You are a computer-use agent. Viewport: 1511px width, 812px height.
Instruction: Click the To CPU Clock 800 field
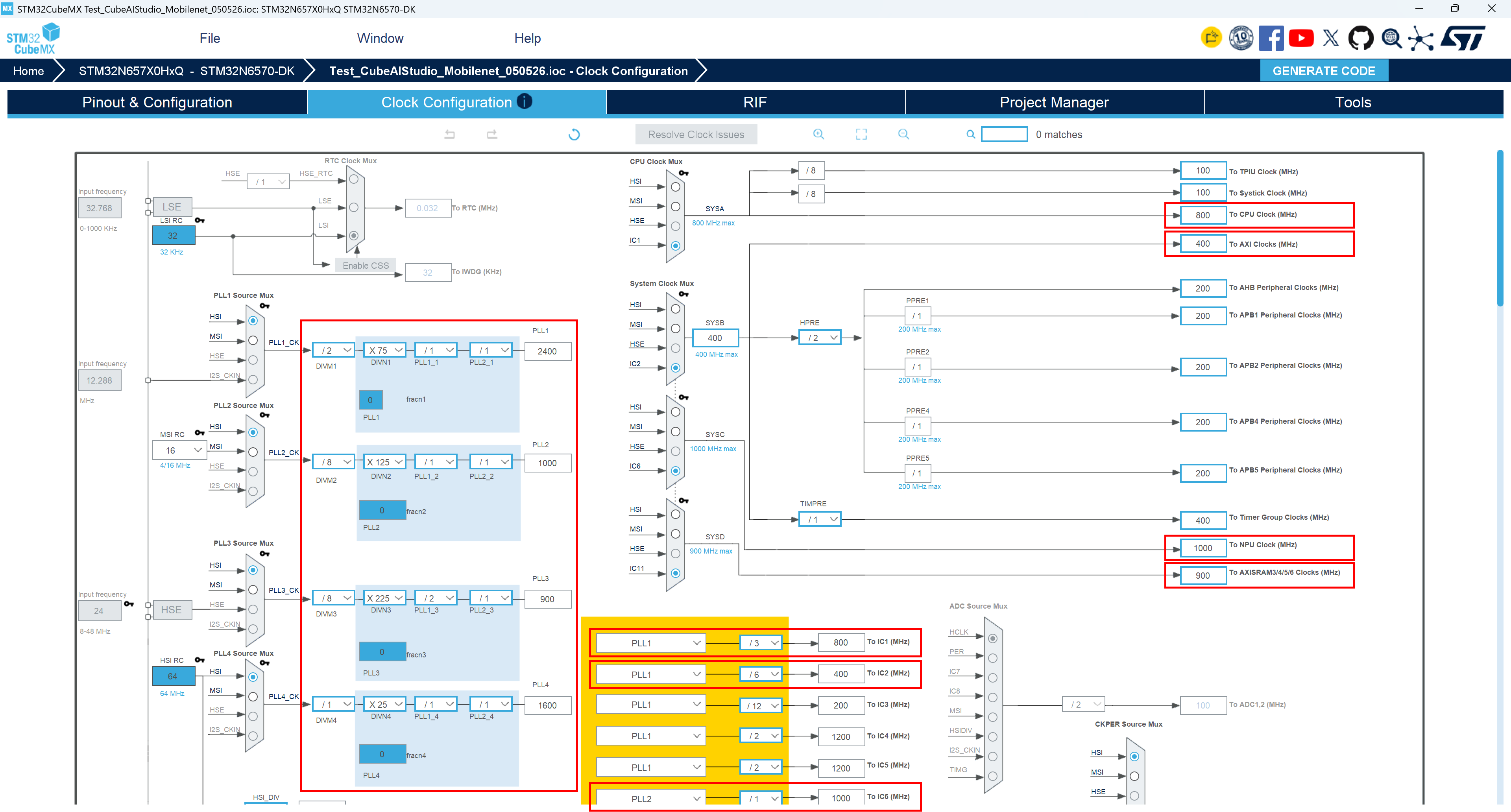click(1203, 215)
